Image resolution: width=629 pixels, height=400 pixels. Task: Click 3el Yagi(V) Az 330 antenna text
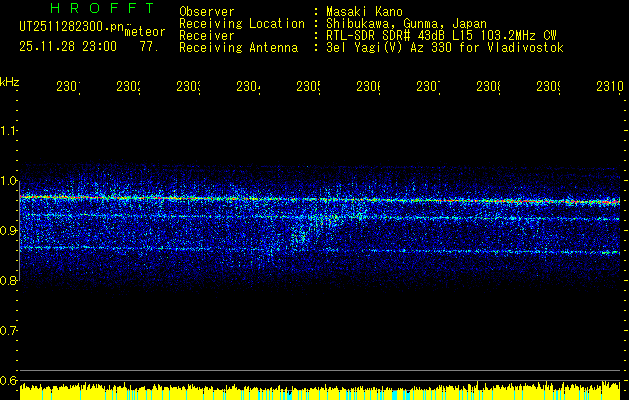pyautogui.click(x=445, y=48)
